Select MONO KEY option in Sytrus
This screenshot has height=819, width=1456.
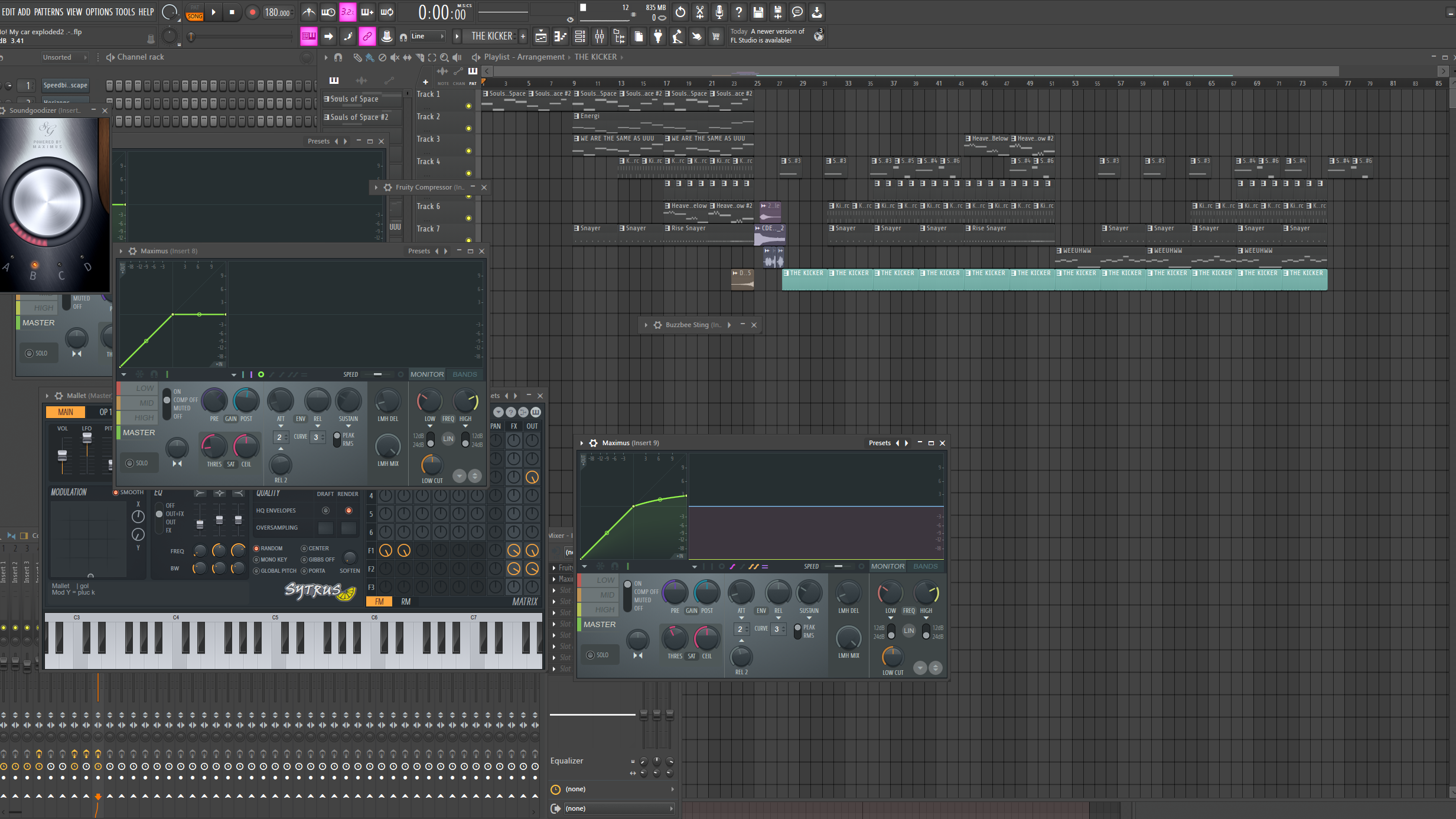click(x=271, y=560)
